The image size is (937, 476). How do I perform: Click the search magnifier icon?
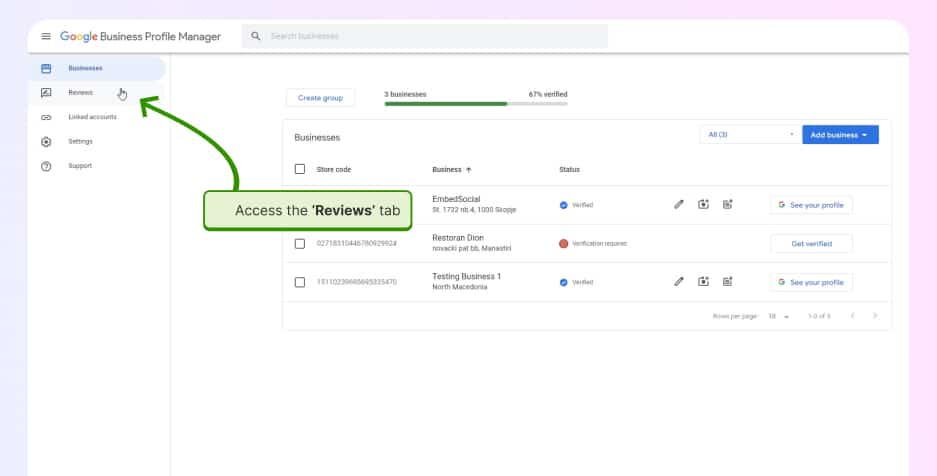tap(256, 36)
